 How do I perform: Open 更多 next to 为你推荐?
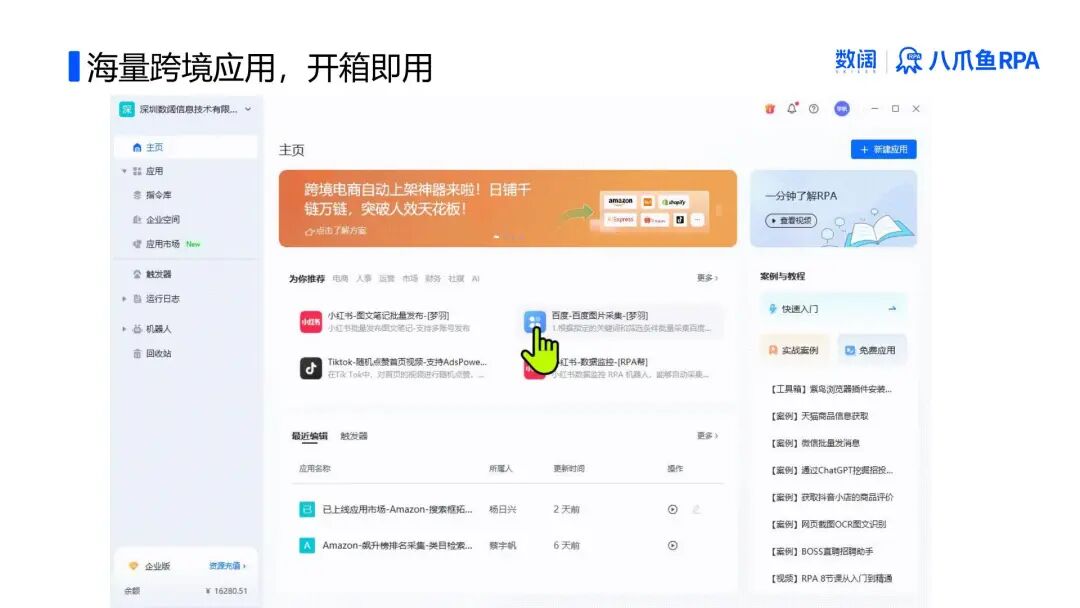pos(706,279)
